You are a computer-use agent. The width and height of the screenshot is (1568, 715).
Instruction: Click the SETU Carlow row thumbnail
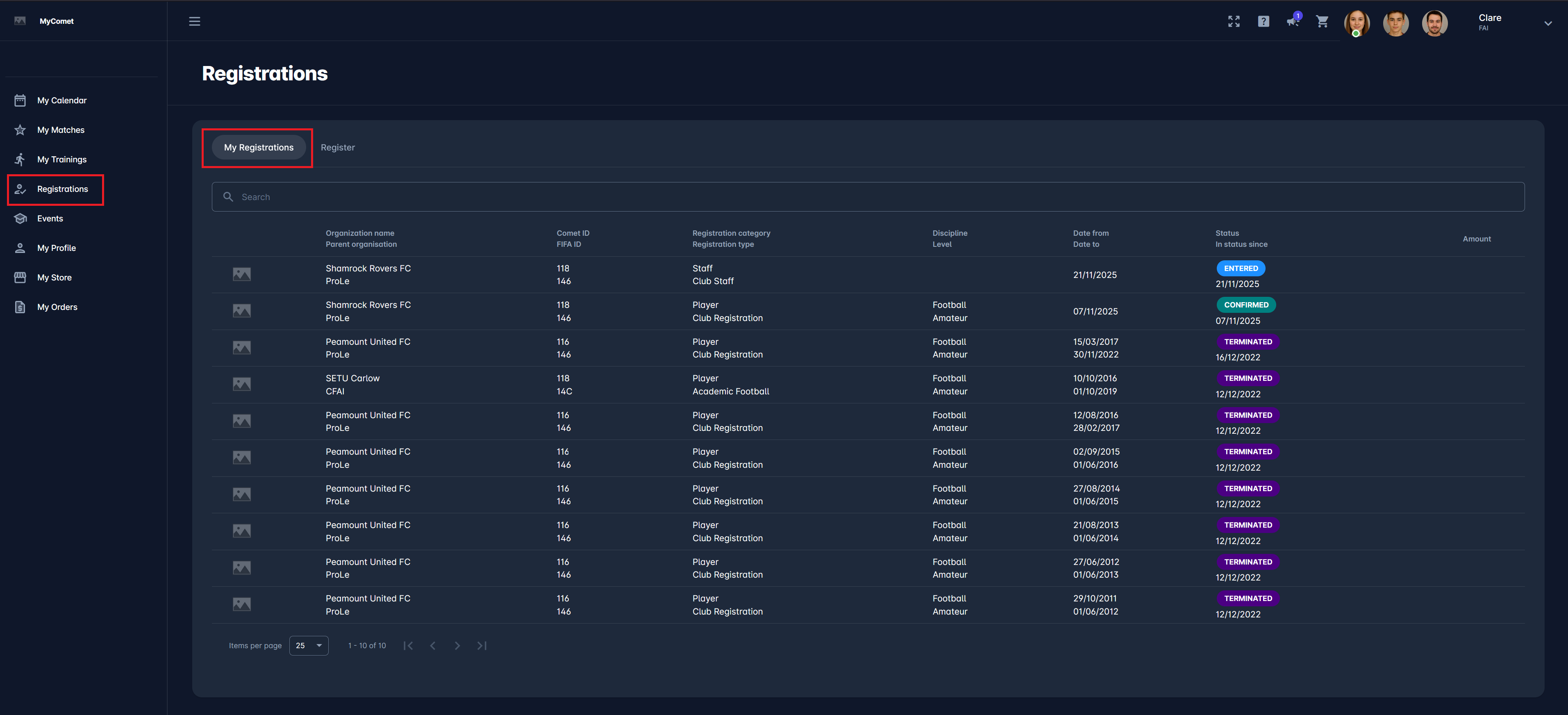pos(242,384)
